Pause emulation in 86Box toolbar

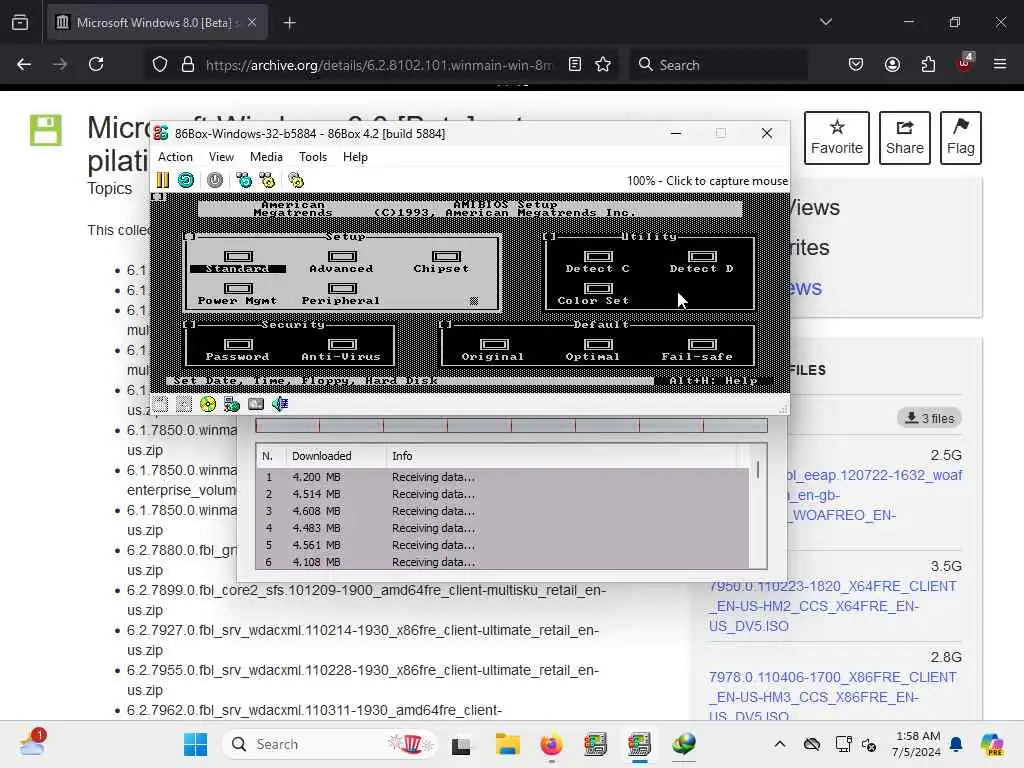[163, 180]
